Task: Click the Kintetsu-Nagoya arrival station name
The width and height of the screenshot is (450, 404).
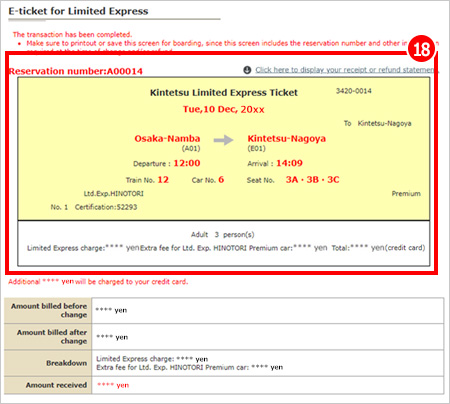Action: pyautogui.click(x=287, y=139)
